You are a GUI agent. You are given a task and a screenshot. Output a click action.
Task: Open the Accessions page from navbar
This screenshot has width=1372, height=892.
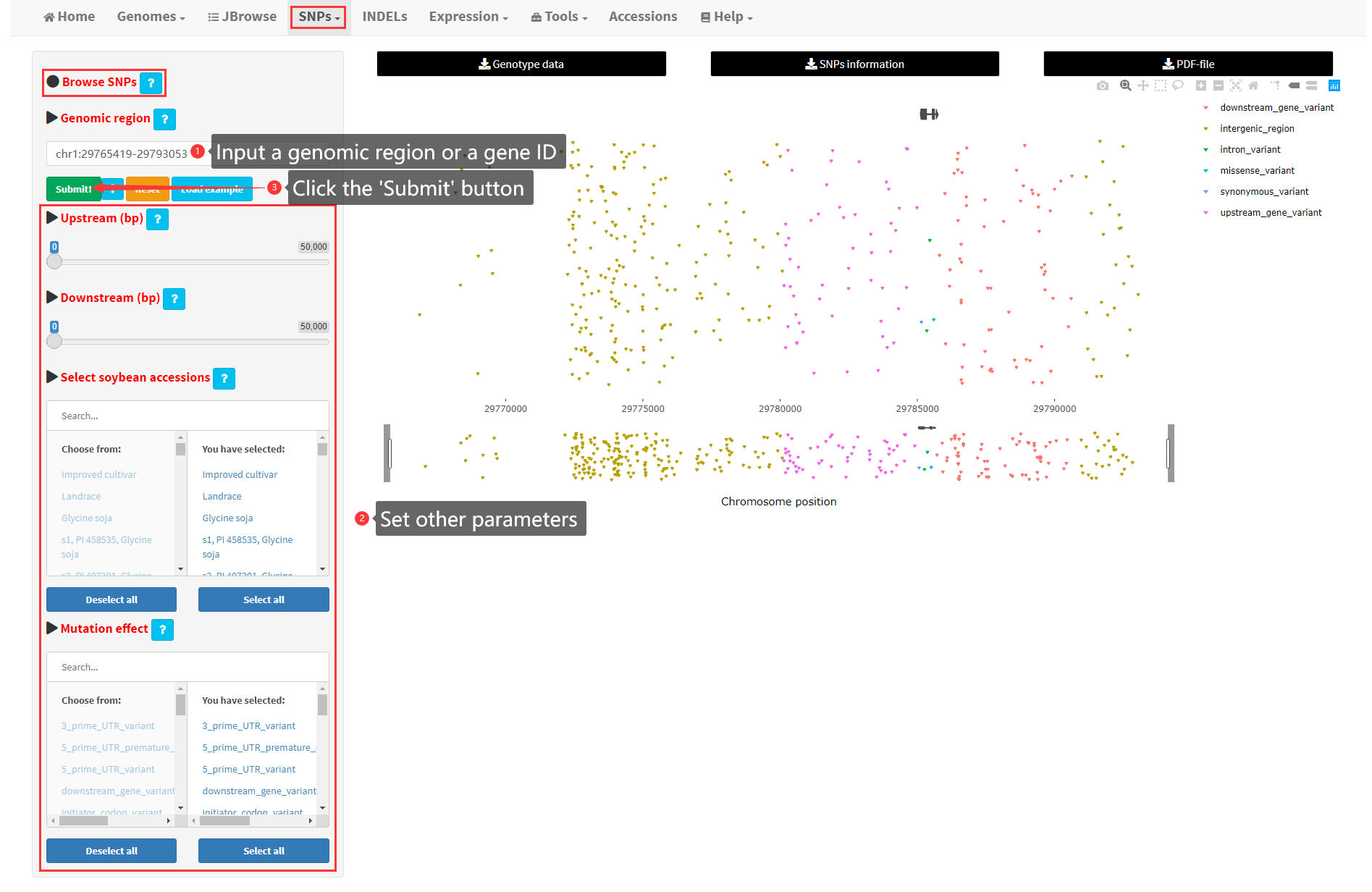point(643,17)
